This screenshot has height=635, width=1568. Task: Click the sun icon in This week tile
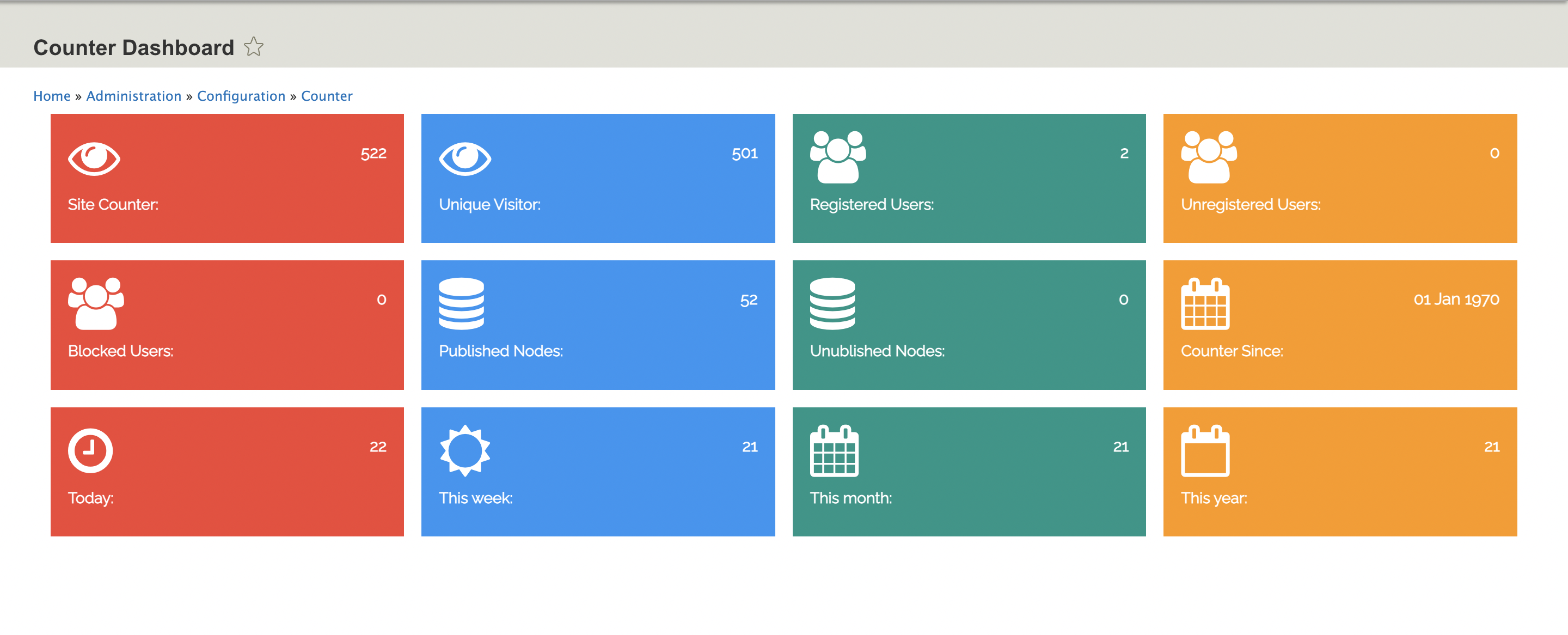coord(464,450)
